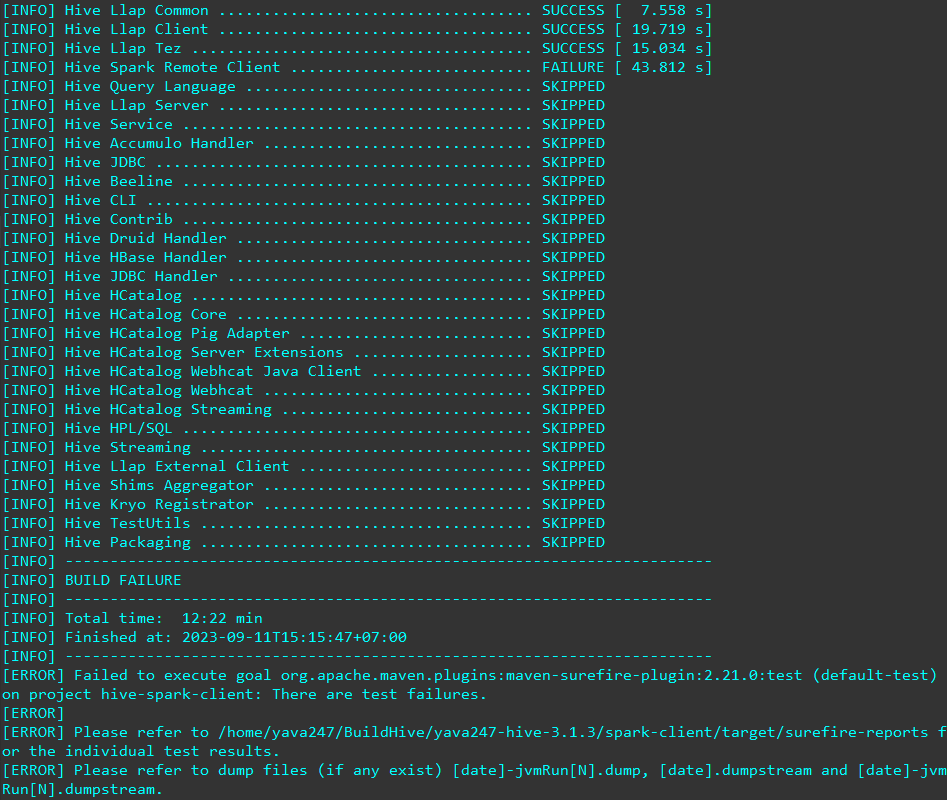Click the Finished at timestamp line
The height and width of the screenshot is (800, 947).
[x=236, y=637]
